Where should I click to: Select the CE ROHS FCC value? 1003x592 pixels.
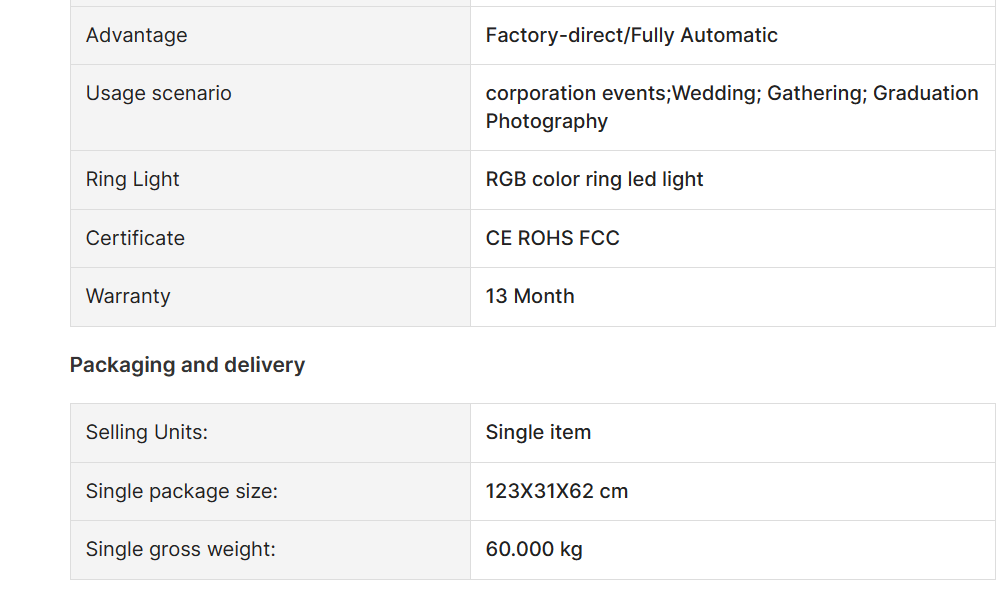553,238
